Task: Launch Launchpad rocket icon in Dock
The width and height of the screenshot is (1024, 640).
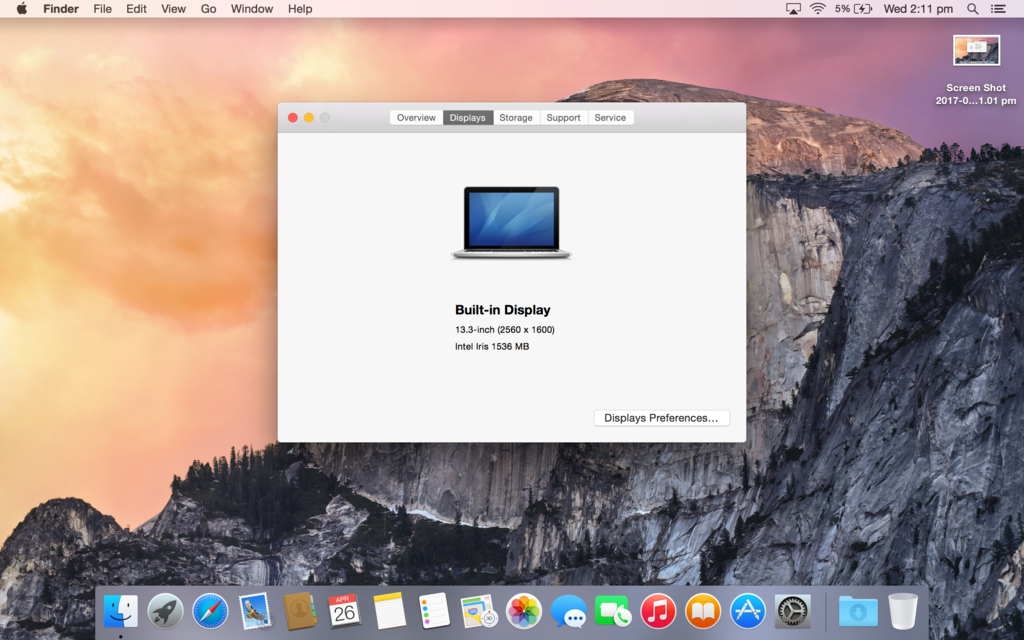Action: tap(165, 612)
